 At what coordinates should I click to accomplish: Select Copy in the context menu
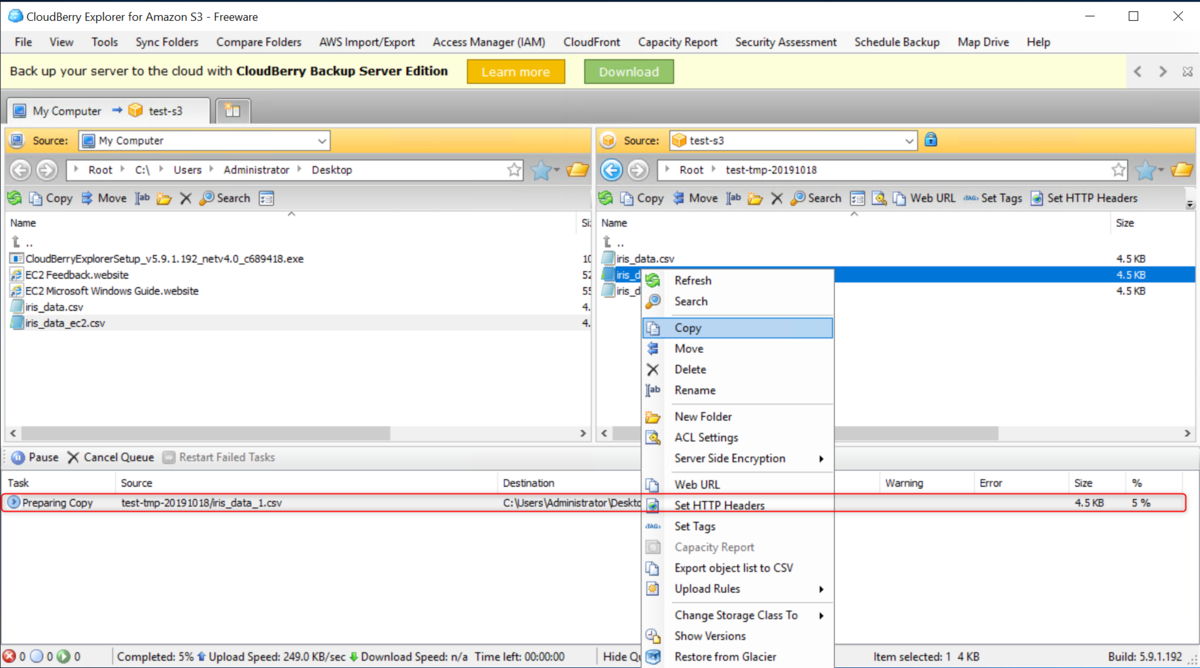(x=737, y=328)
